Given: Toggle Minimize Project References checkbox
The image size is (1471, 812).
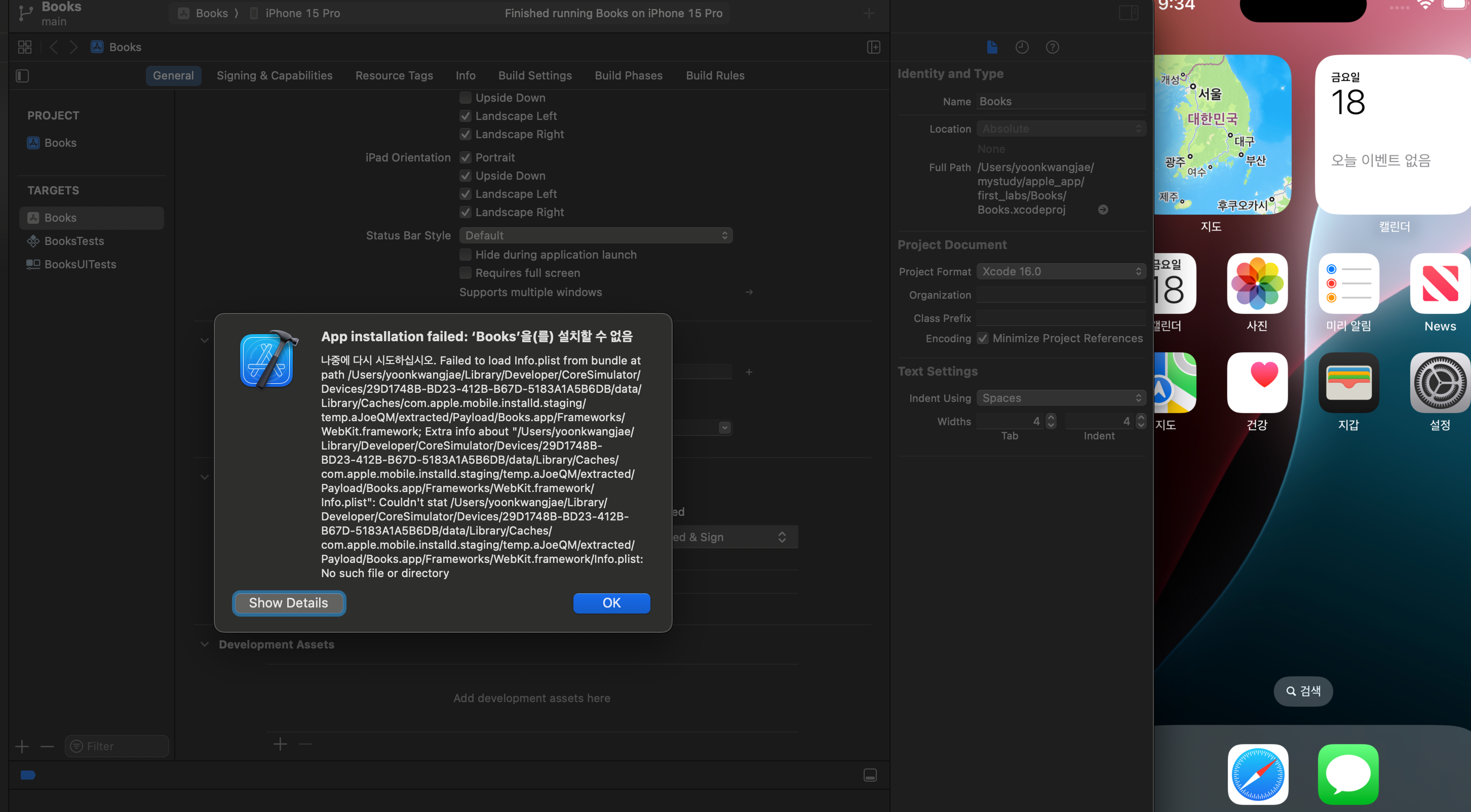Looking at the screenshot, I should point(982,338).
